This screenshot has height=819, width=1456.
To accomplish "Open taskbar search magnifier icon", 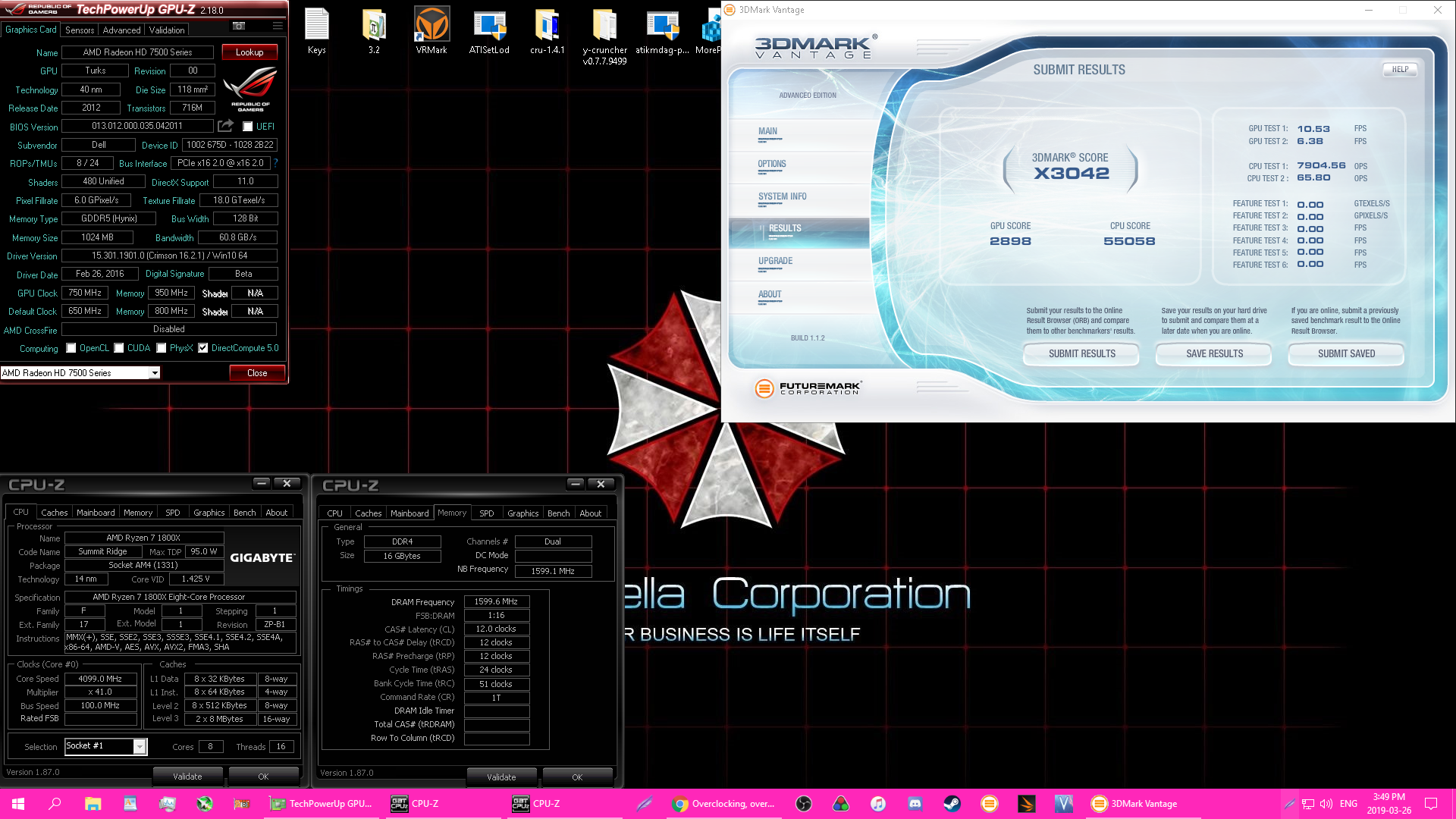I will [55, 804].
